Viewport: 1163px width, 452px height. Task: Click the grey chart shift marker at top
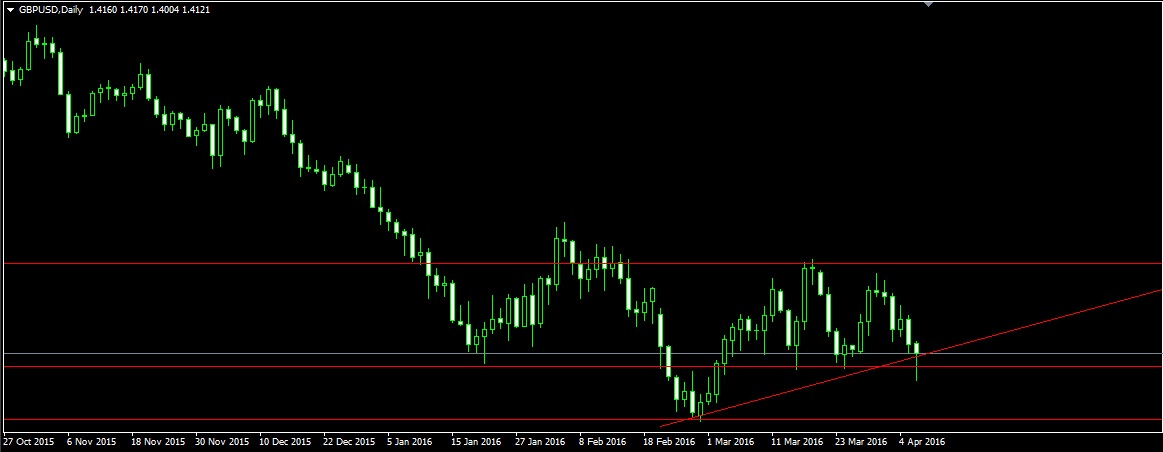coord(928,4)
